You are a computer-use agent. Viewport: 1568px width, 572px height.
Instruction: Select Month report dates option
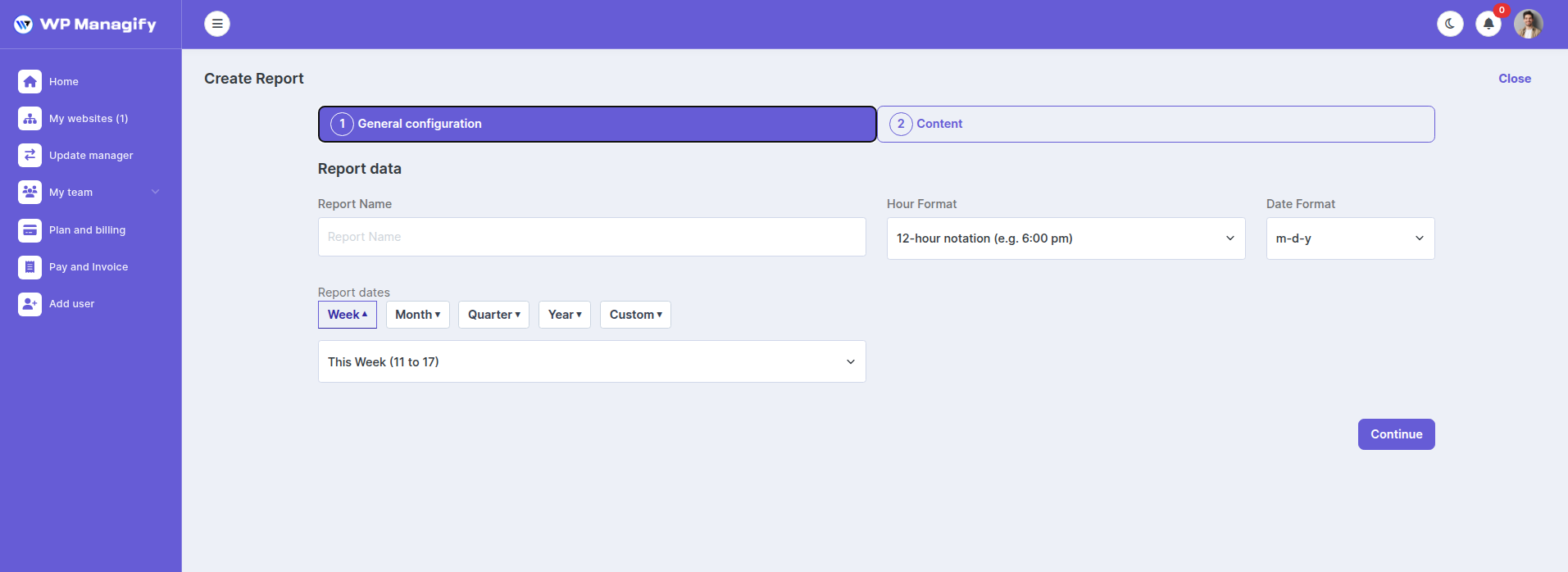418,315
